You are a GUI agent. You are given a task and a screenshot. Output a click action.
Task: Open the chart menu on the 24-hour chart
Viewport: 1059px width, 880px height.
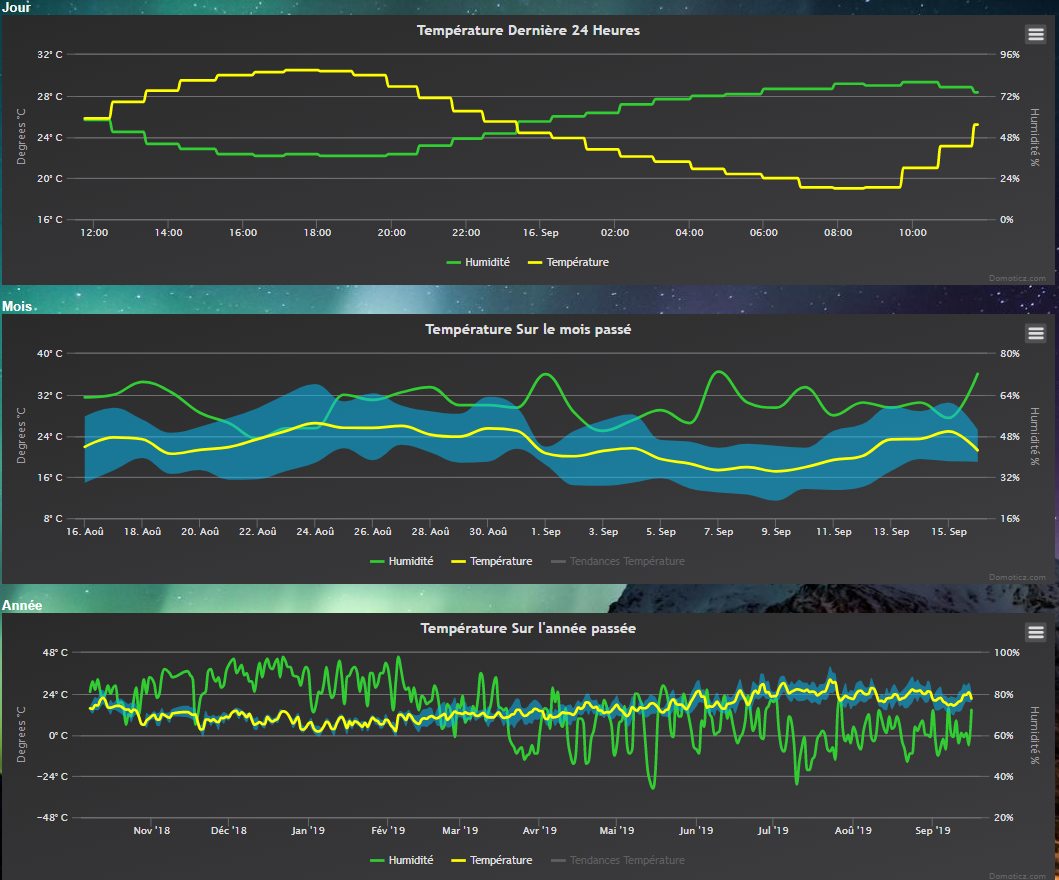(1035, 34)
